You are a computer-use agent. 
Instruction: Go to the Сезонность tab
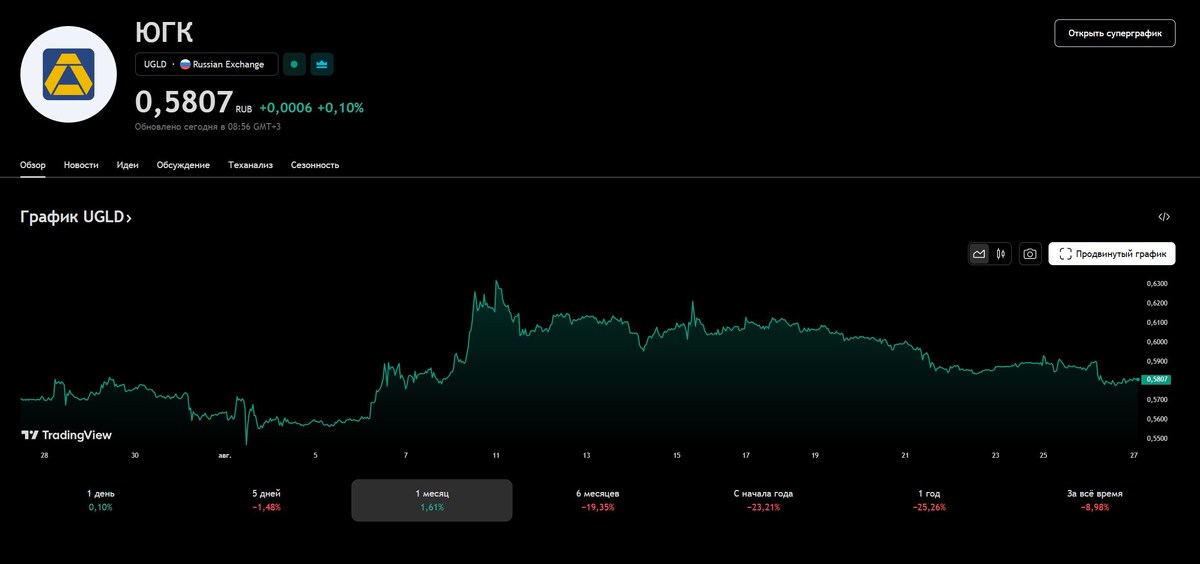(x=315, y=165)
